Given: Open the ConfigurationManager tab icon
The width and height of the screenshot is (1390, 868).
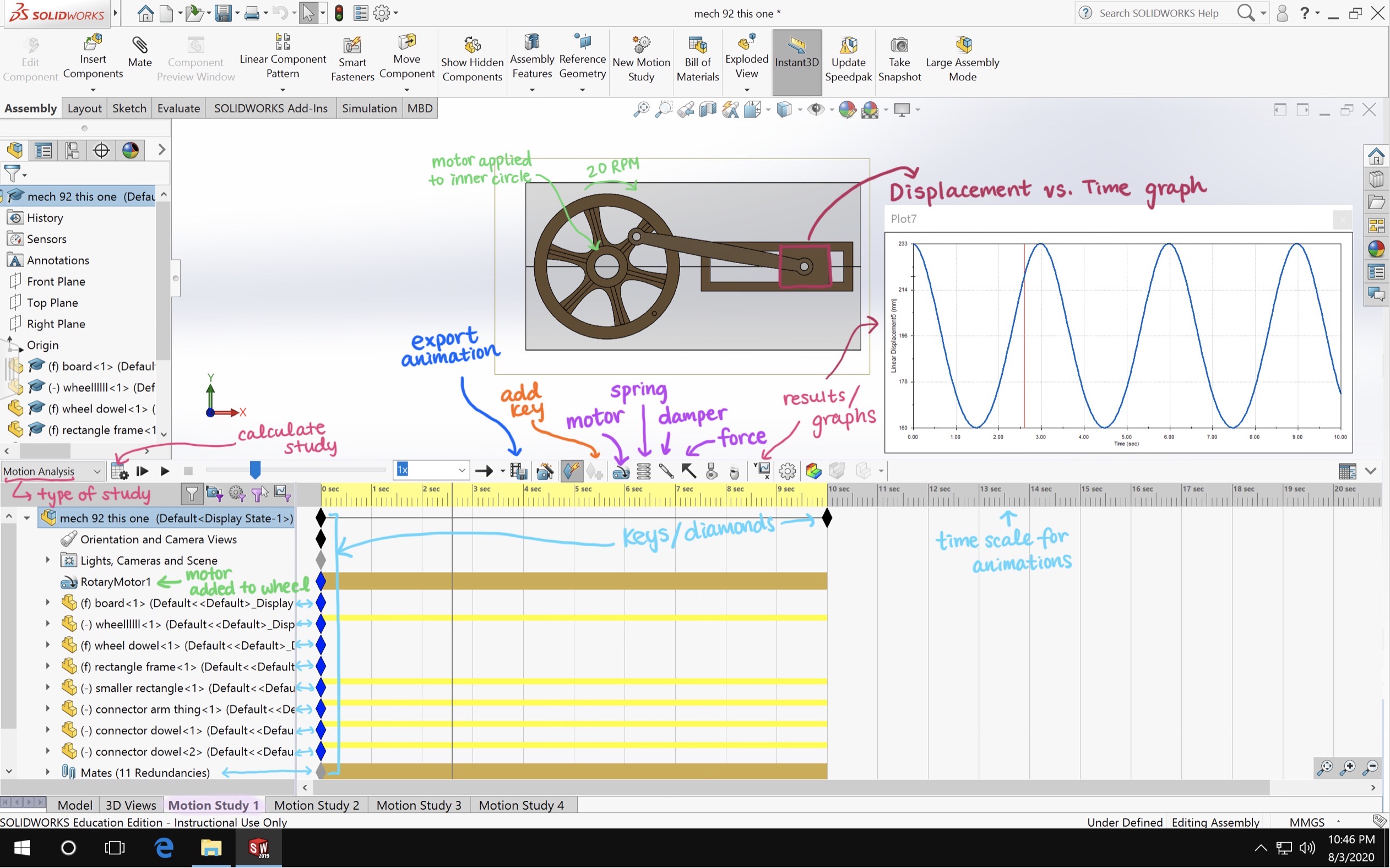Looking at the screenshot, I should click(72, 150).
